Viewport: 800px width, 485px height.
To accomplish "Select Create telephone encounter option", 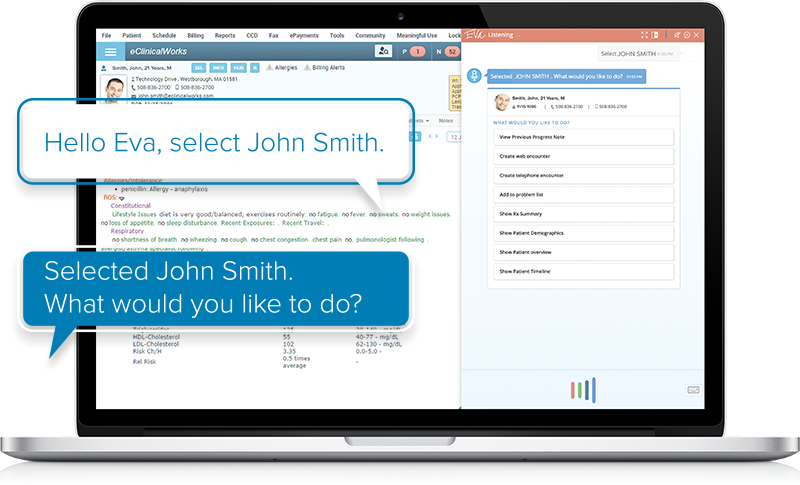I will pyautogui.click(x=583, y=175).
